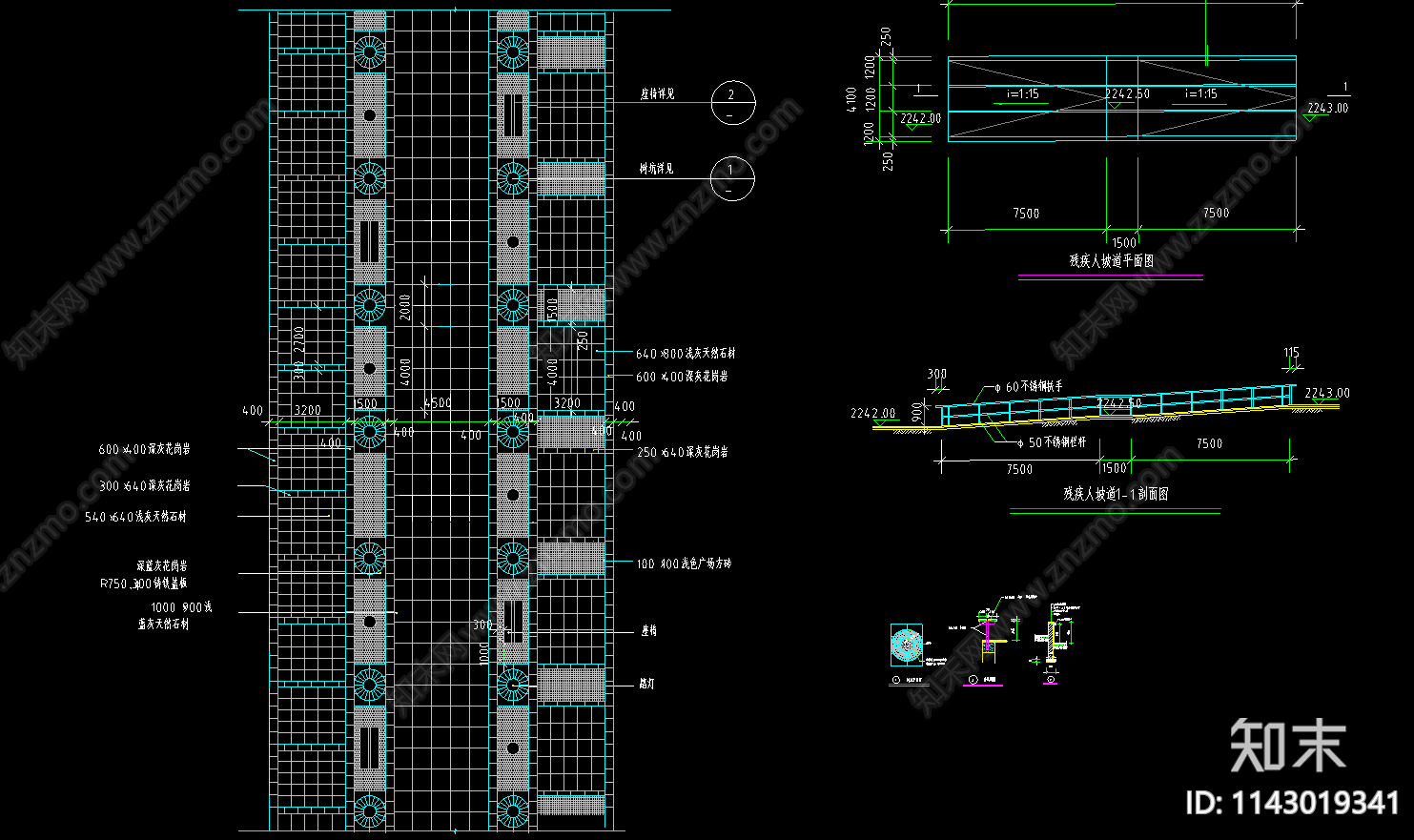1414x840 pixels.
Task: Click the '深蓝灰花岗岩' label
Action: [x=162, y=566]
